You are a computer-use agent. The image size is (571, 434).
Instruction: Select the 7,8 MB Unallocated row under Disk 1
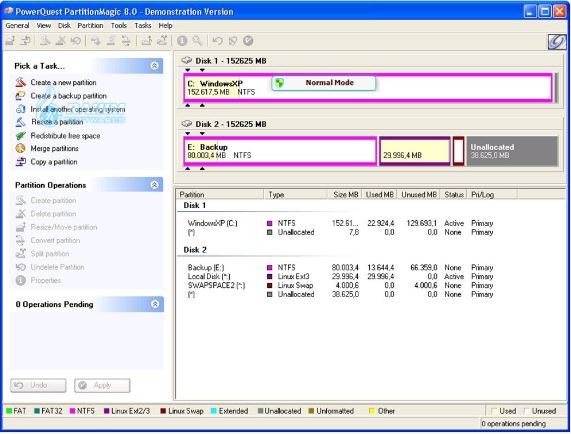pyautogui.click(x=340, y=232)
